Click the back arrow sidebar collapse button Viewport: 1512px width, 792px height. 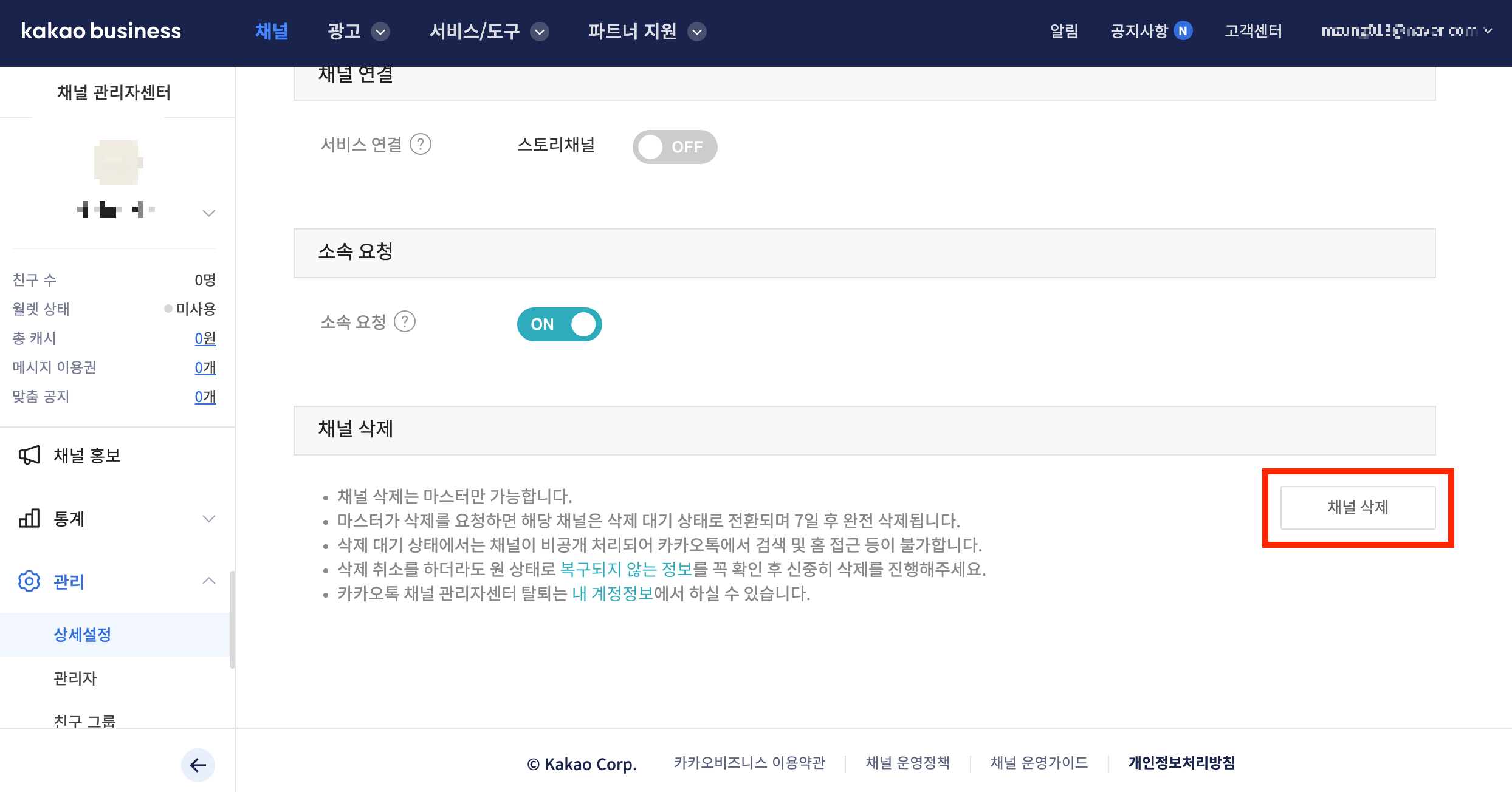pyautogui.click(x=198, y=765)
